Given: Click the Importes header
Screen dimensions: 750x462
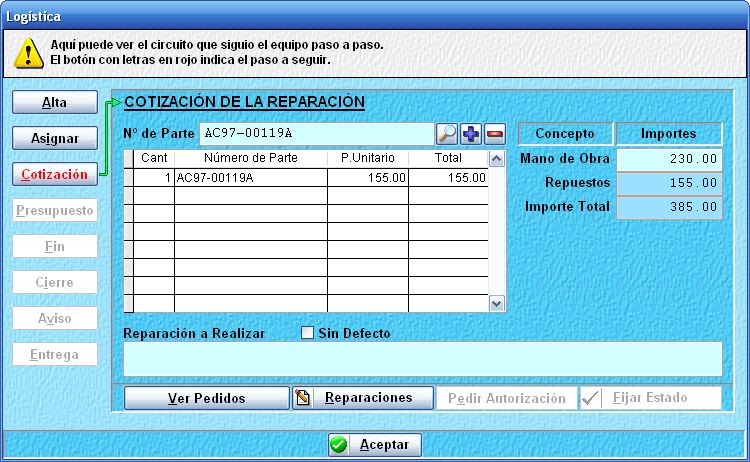Looking at the screenshot, I should (669, 133).
